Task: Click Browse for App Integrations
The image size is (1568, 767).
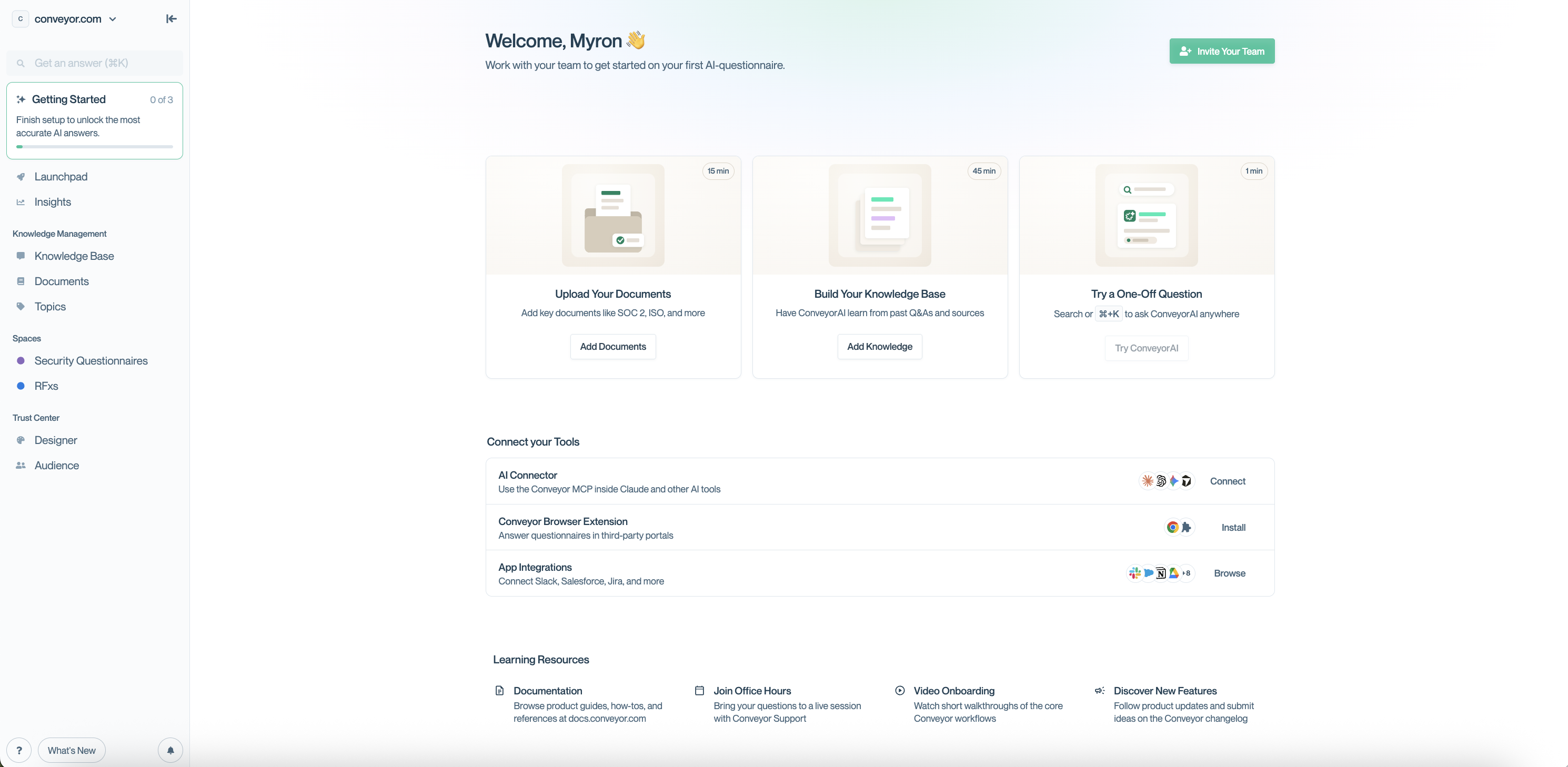Action: point(1230,573)
